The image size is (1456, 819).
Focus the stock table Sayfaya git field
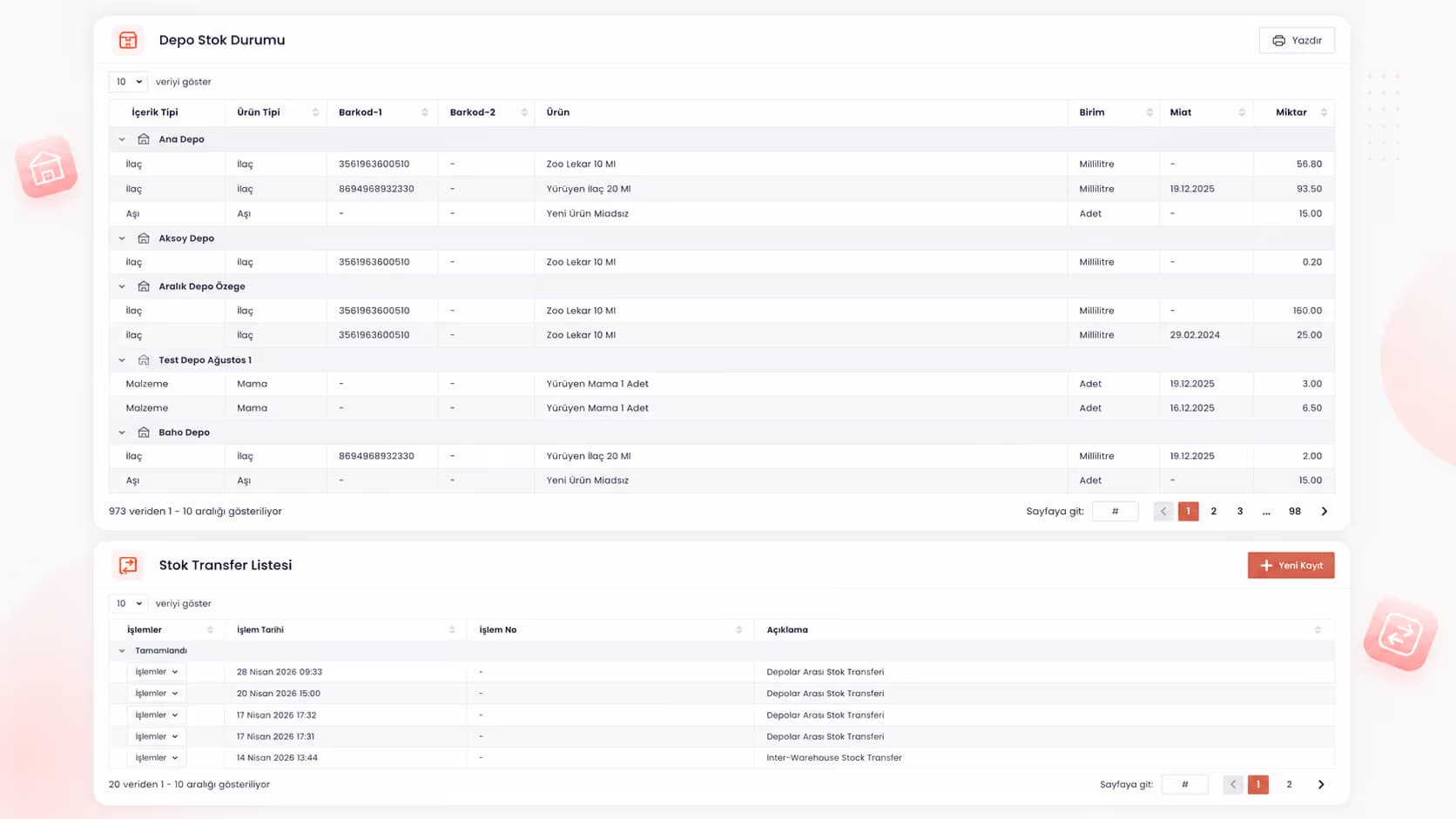[x=1116, y=512]
